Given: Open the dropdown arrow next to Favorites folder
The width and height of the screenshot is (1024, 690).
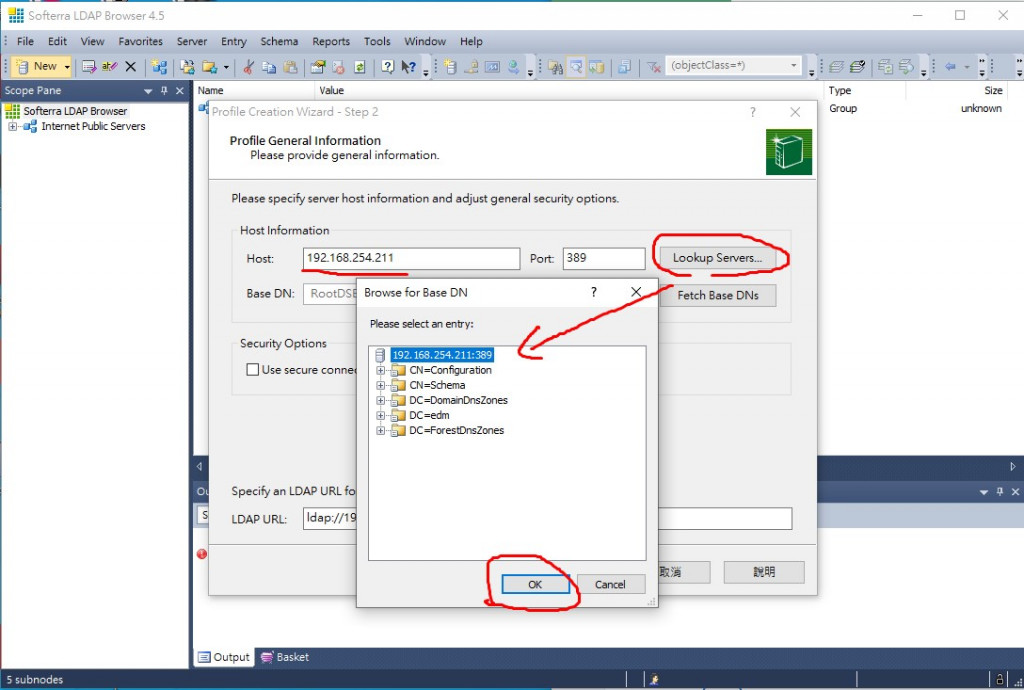Looking at the screenshot, I should pos(226,67).
